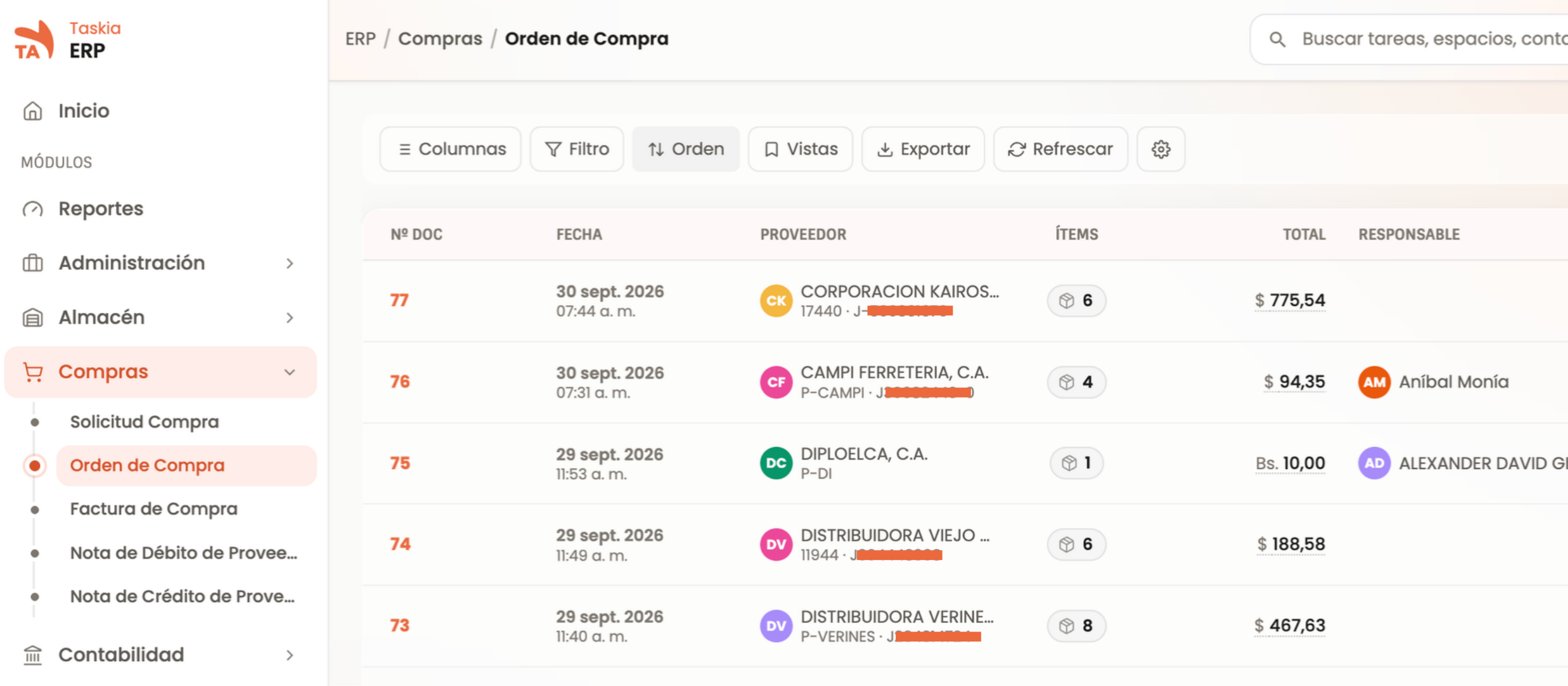
Task: Collapse the Compras module chevron
Action: coord(290,372)
